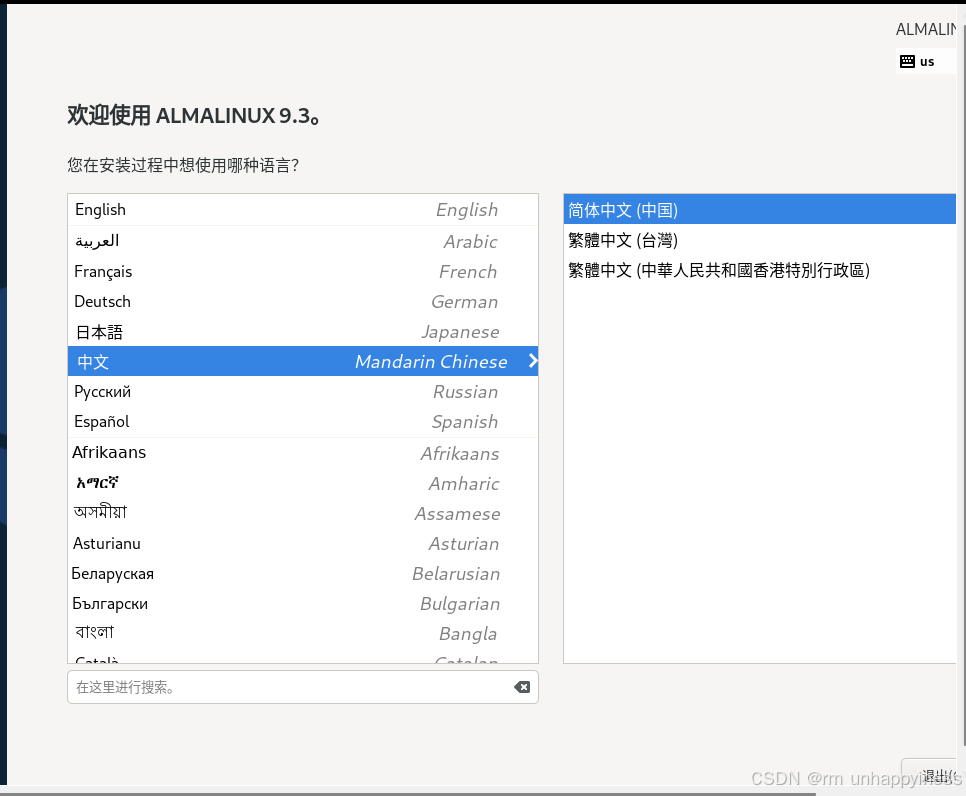This screenshot has width=966, height=796.
Task: Clear search with the backspace icon
Action: pyautogui.click(x=522, y=687)
